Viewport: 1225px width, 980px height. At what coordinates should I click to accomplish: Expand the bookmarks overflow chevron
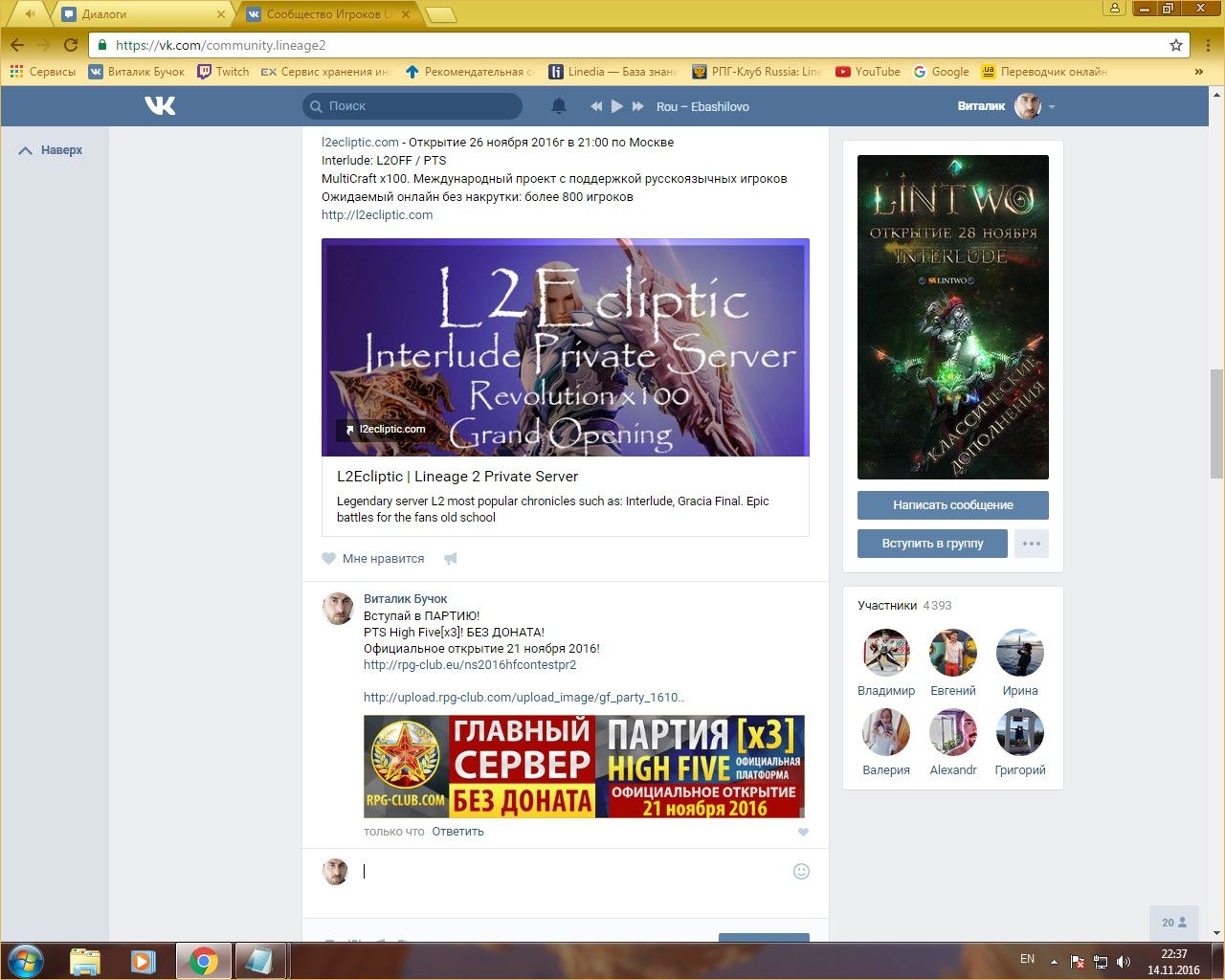click(x=1198, y=72)
